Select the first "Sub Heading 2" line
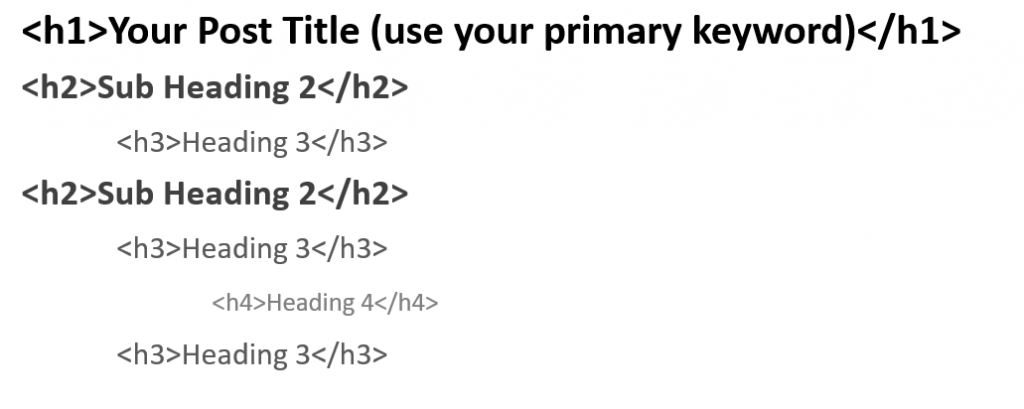The height and width of the screenshot is (409, 1024). click(x=215, y=88)
